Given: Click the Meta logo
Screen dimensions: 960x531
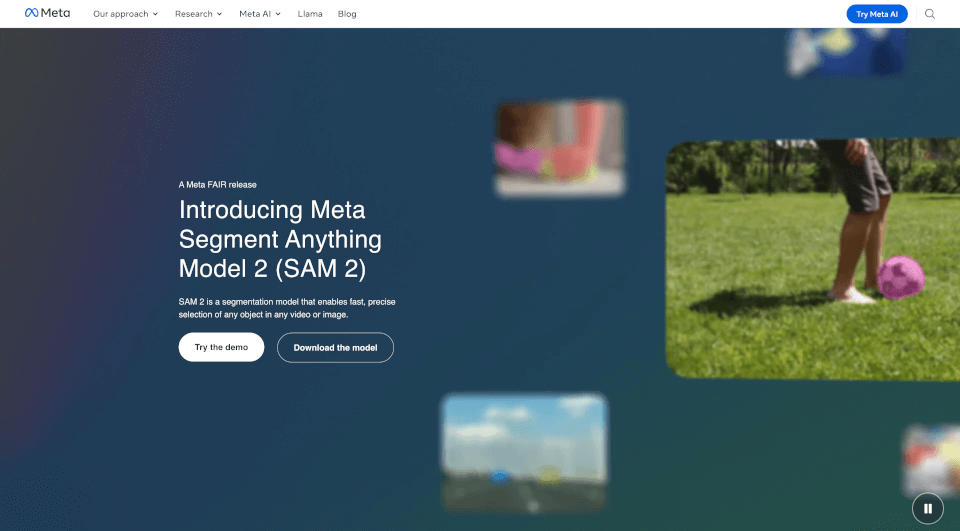Looking at the screenshot, I should coord(47,13).
